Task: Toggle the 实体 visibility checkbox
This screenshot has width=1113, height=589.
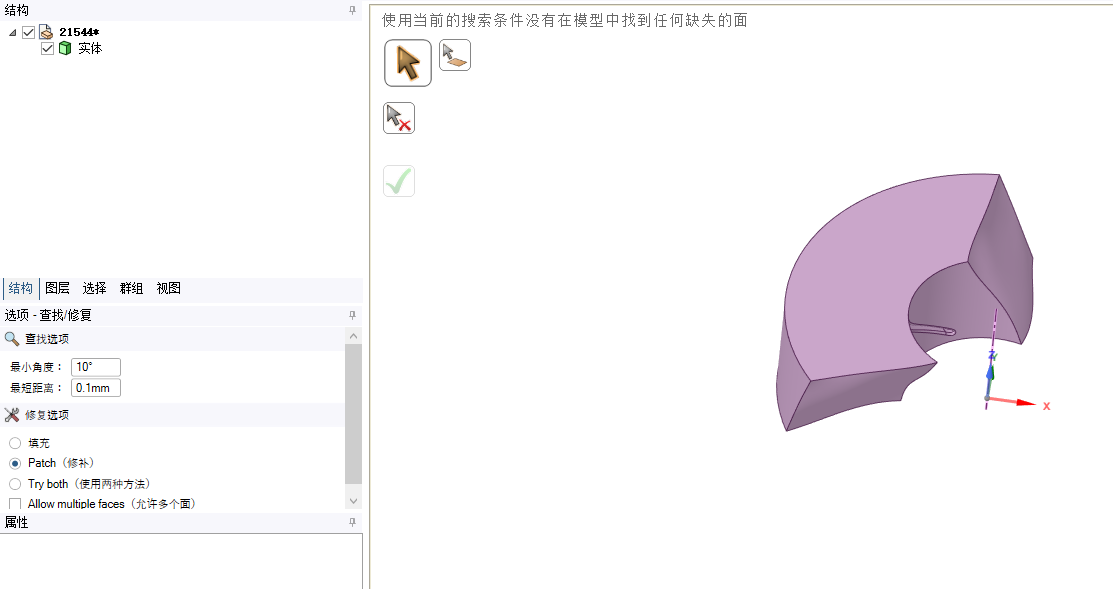Action: (47, 48)
